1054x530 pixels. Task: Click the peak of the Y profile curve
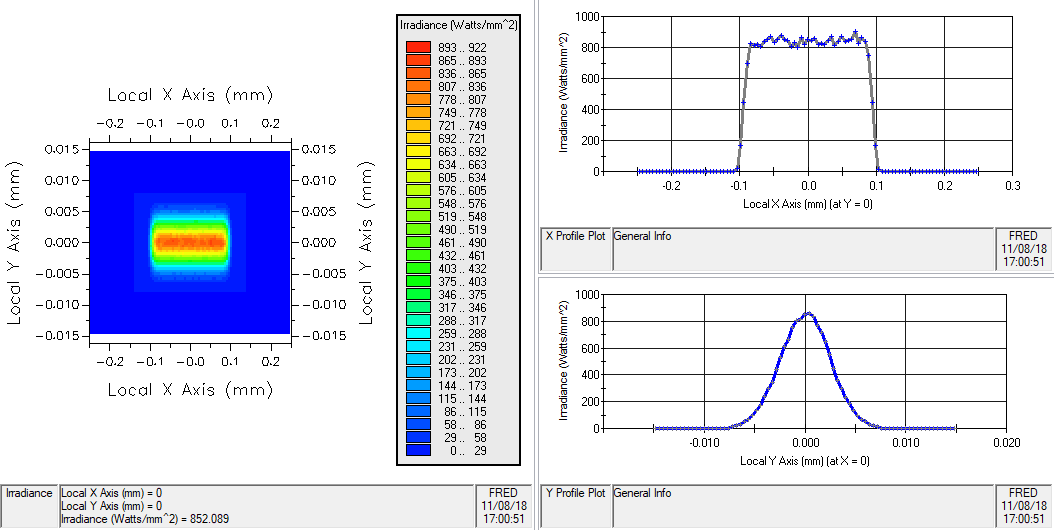[x=808, y=314]
